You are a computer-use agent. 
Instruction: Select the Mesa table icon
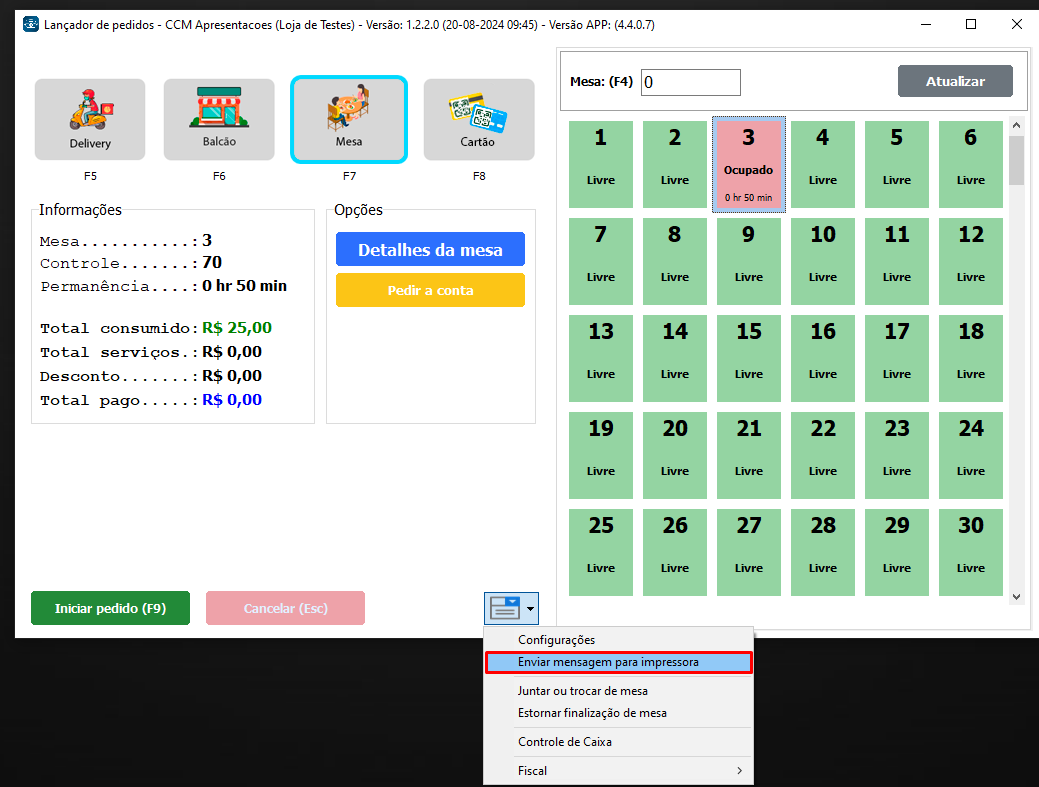pos(349,108)
